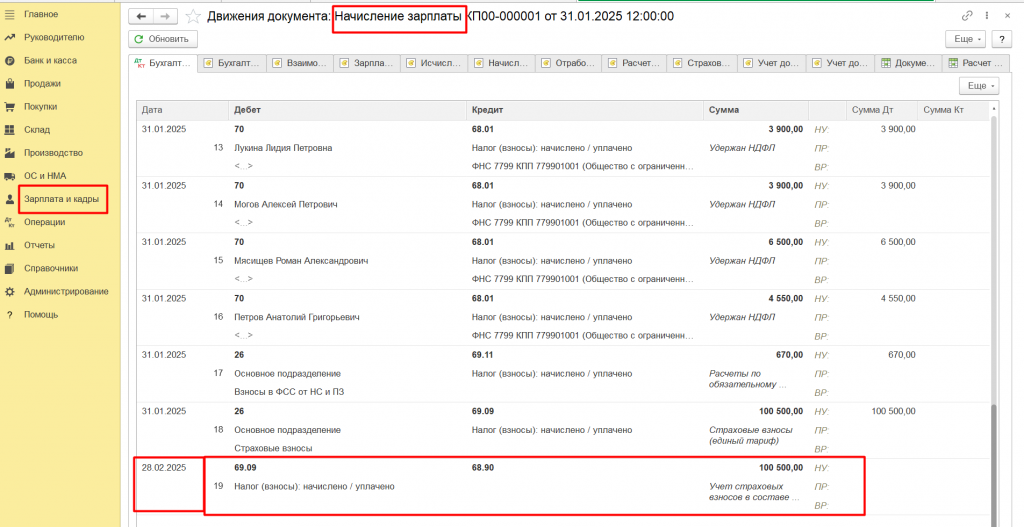Click the Операции Дт/Кт icon
This screenshot has width=1024, height=527.
click(9, 222)
